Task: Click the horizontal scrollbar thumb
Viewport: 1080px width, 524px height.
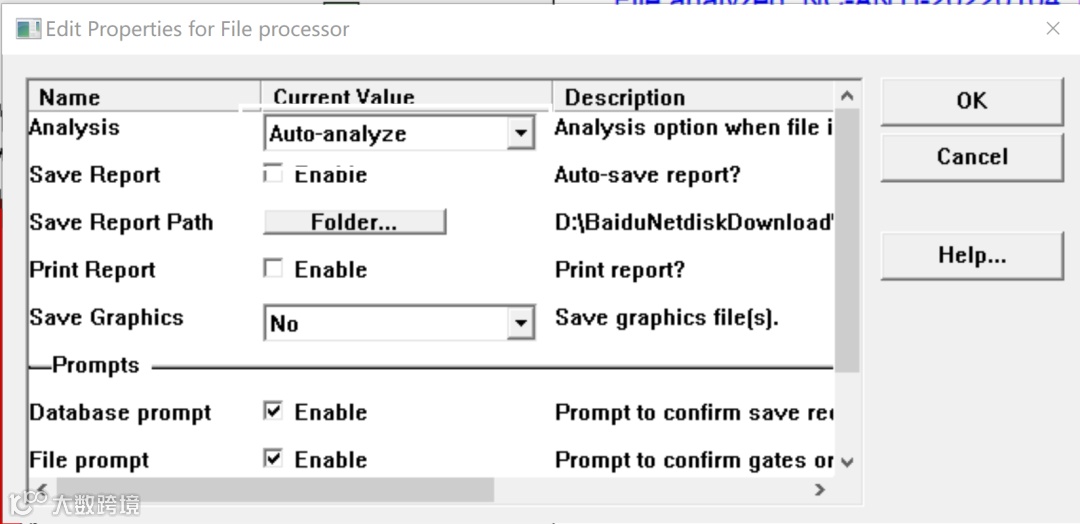Action: pos(270,490)
